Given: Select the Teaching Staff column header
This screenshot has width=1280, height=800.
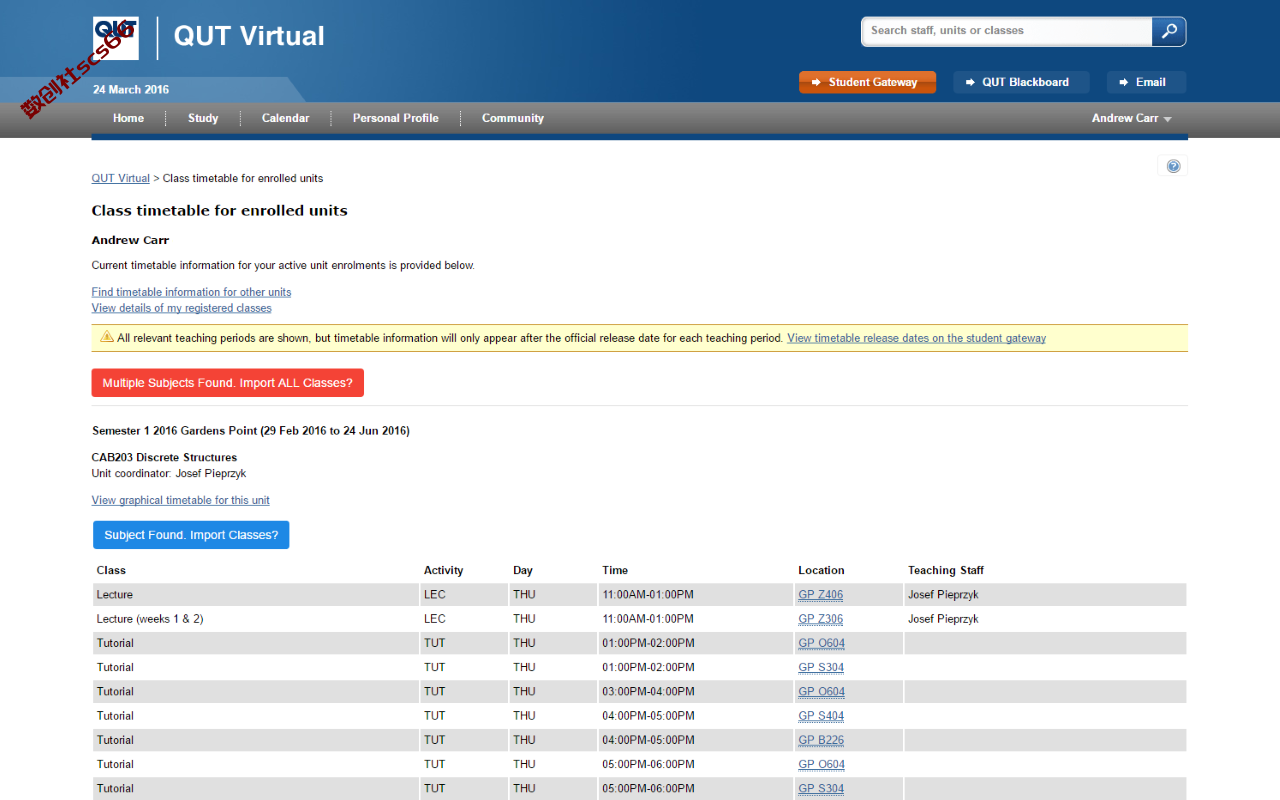Looking at the screenshot, I should click(946, 570).
